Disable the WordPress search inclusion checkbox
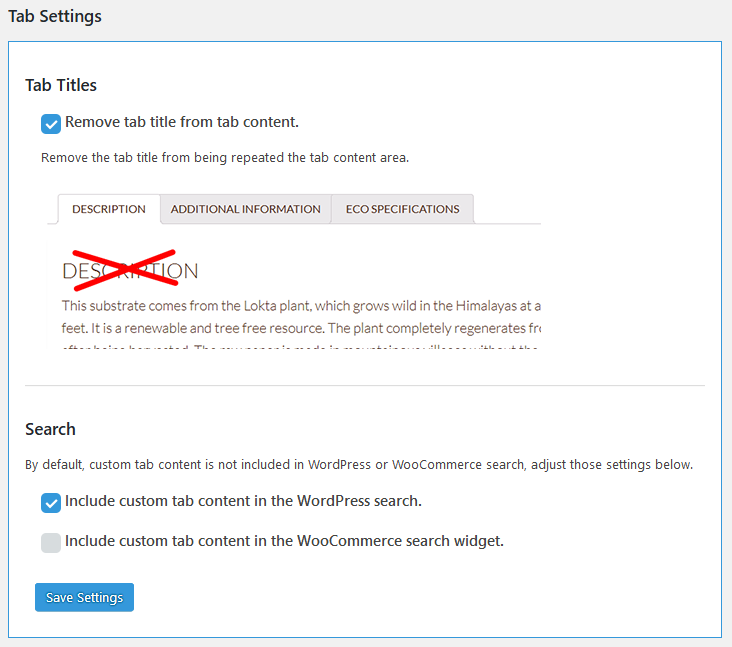 click(x=51, y=502)
